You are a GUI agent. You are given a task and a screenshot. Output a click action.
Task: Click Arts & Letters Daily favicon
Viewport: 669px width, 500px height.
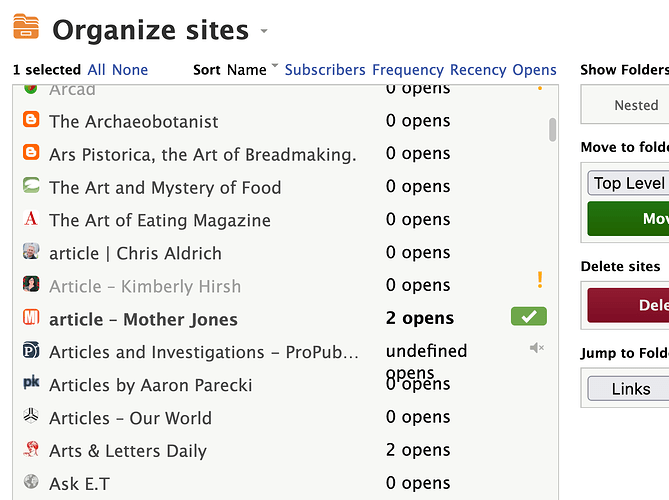[x=31, y=448]
